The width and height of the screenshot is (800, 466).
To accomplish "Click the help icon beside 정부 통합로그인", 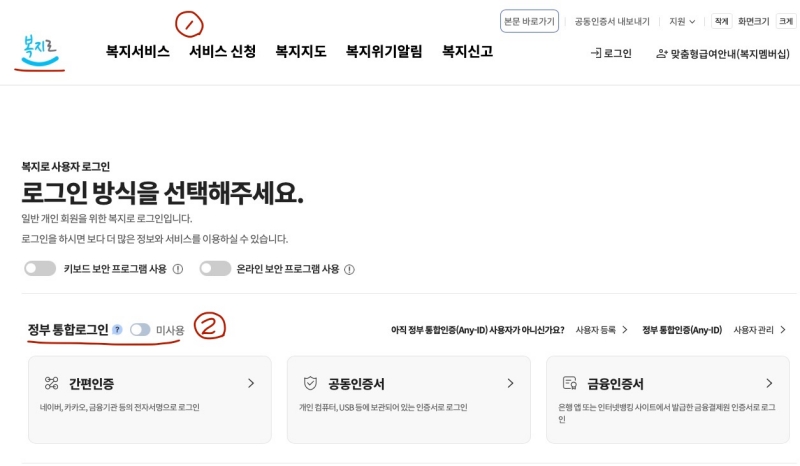I will (117, 330).
